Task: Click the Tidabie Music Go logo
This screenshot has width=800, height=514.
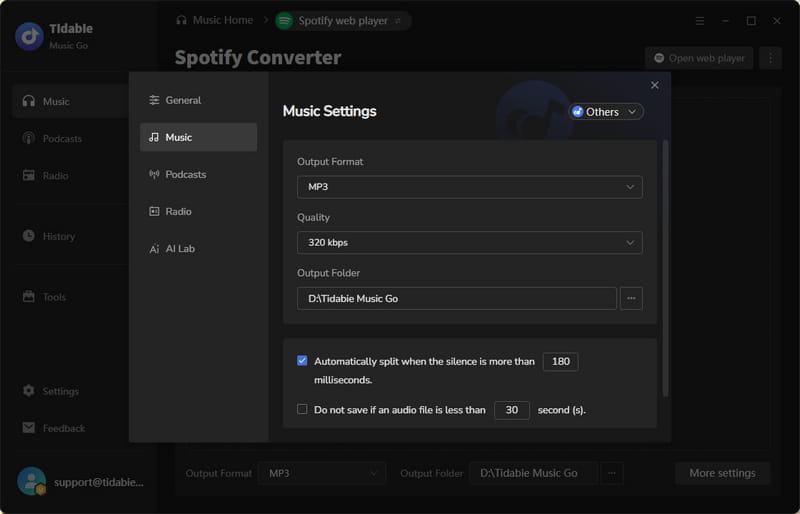Action: (x=30, y=36)
